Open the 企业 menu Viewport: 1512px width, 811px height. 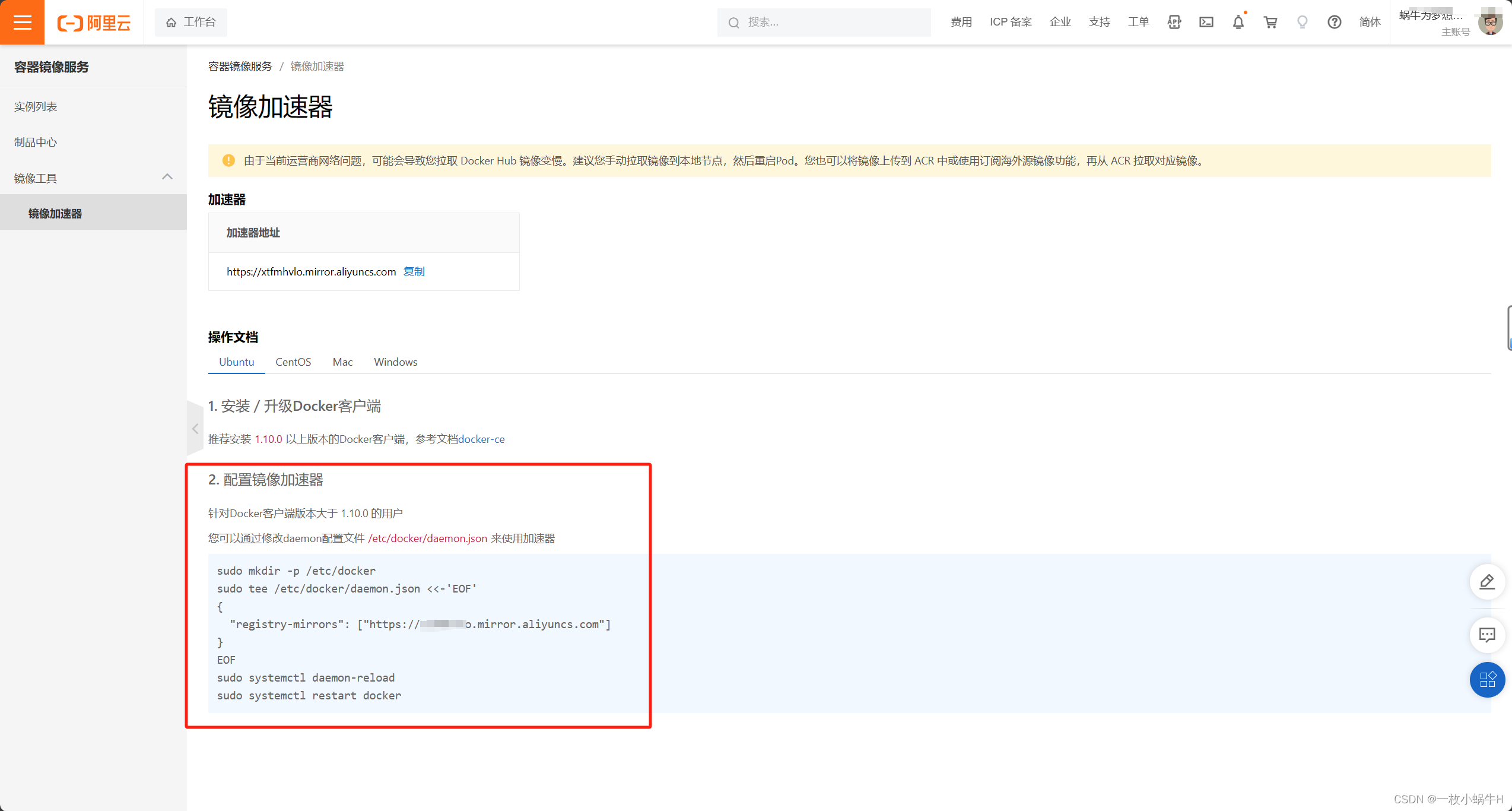pyautogui.click(x=1060, y=22)
